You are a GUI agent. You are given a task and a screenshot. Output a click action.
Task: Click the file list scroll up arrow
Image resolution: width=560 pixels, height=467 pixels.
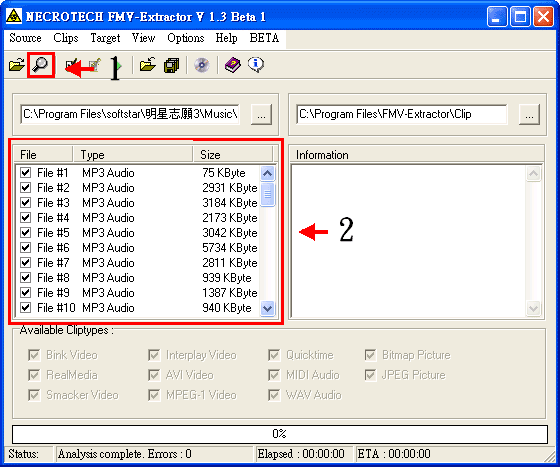click(268, 174)
